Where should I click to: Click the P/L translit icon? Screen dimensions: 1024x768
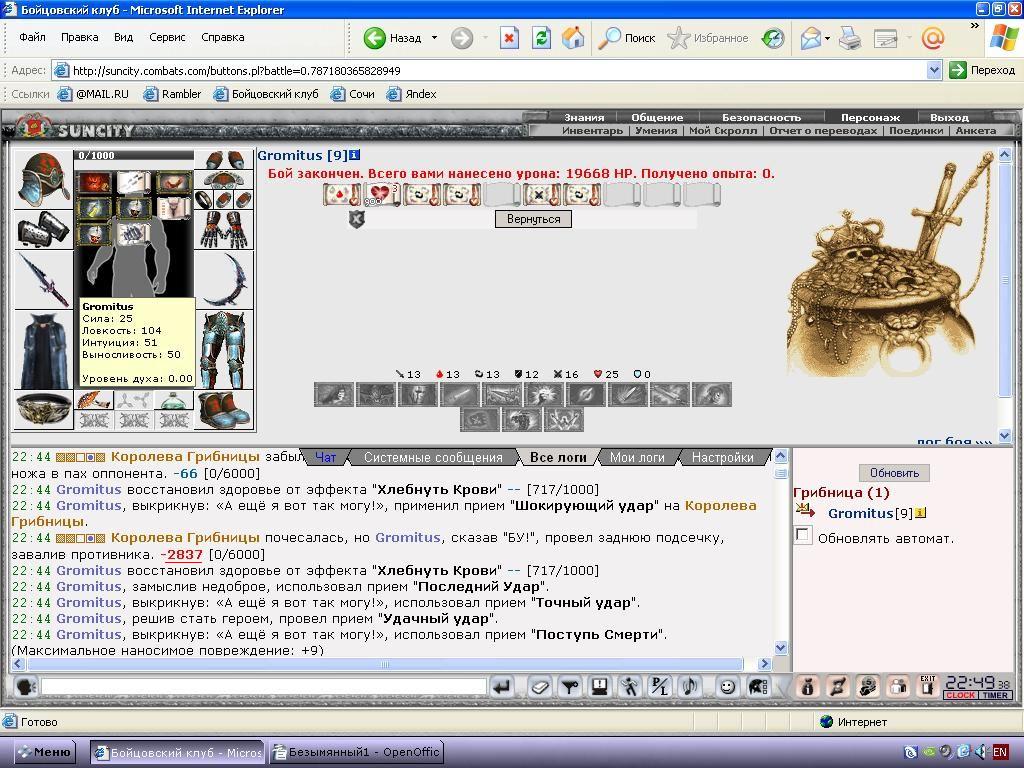tap(660, 687)
